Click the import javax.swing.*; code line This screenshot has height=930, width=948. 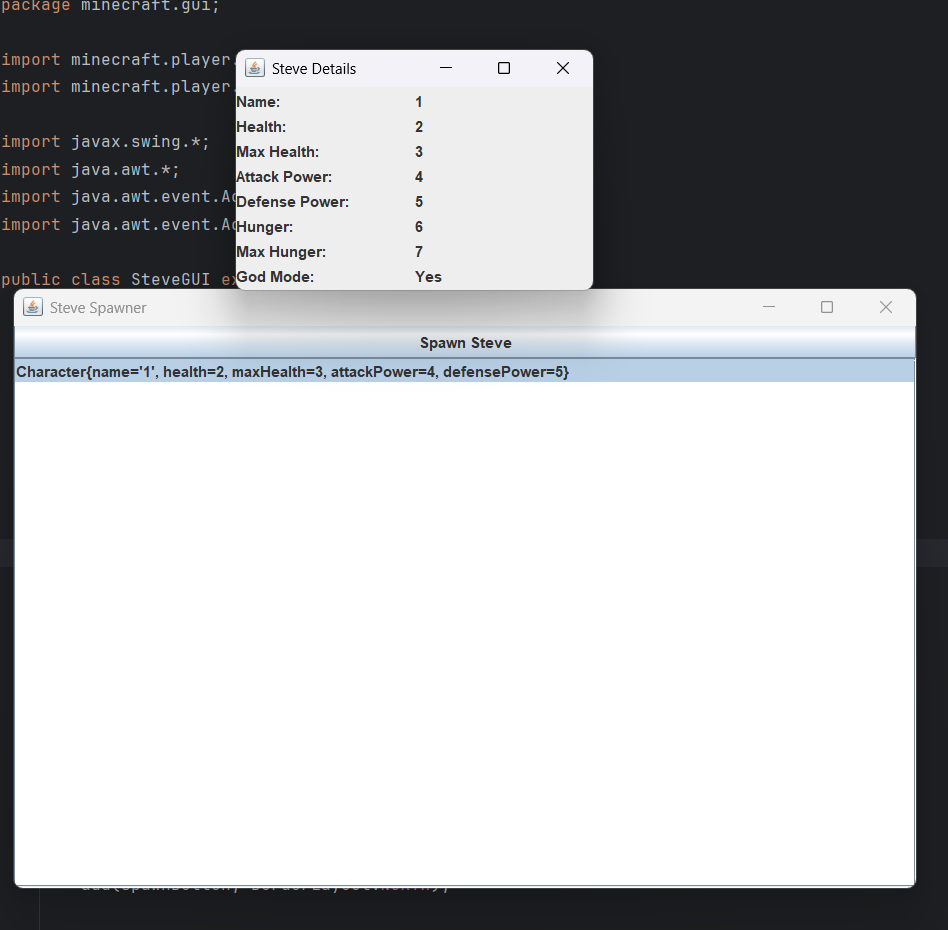pyautogui.click(x=105, y=142)
